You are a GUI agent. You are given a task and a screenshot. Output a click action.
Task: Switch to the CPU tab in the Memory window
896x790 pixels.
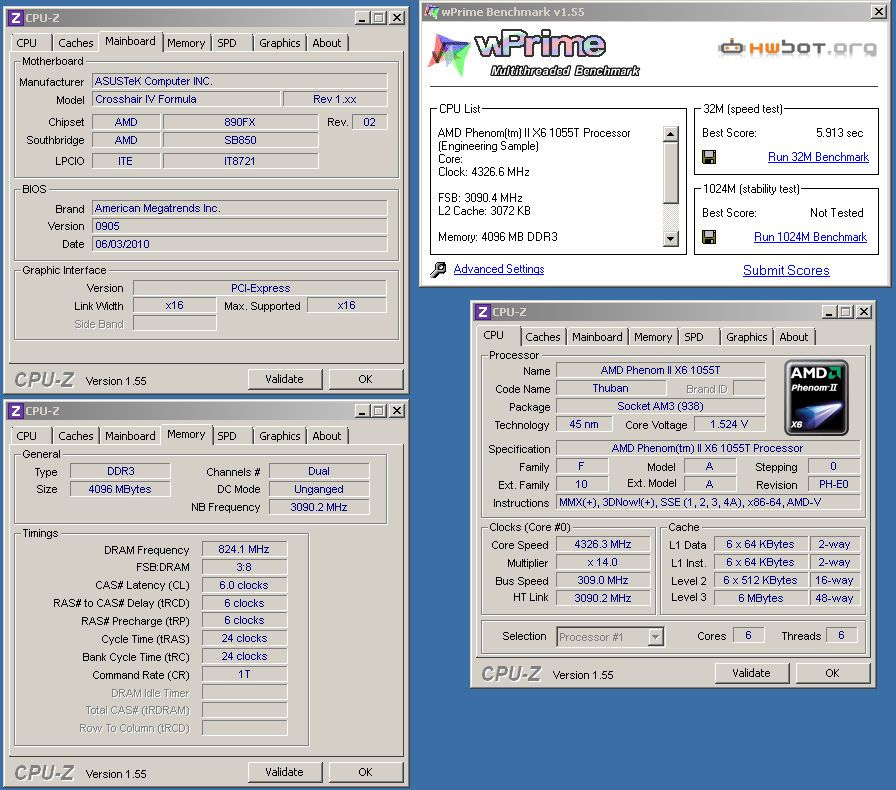pyautogui.click(x=27, y=436)
